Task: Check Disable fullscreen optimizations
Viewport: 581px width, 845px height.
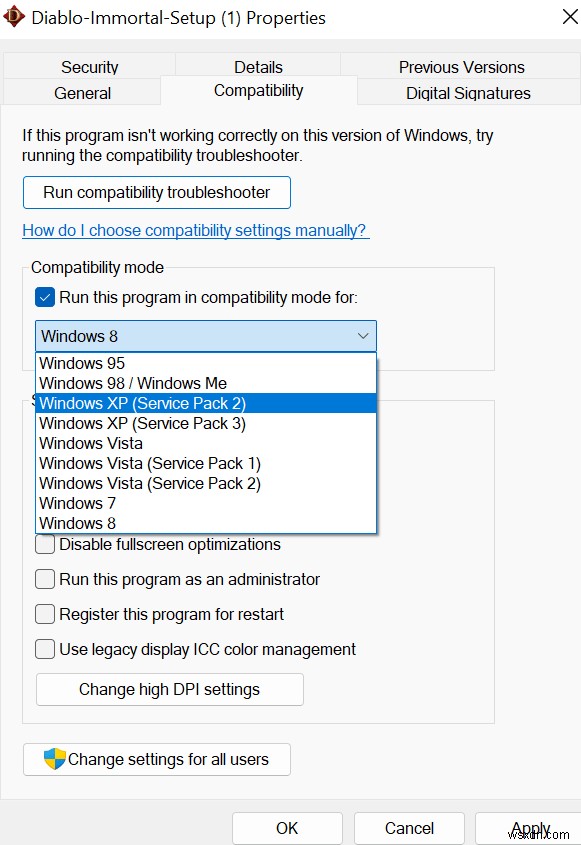Action: click(45, 544)
